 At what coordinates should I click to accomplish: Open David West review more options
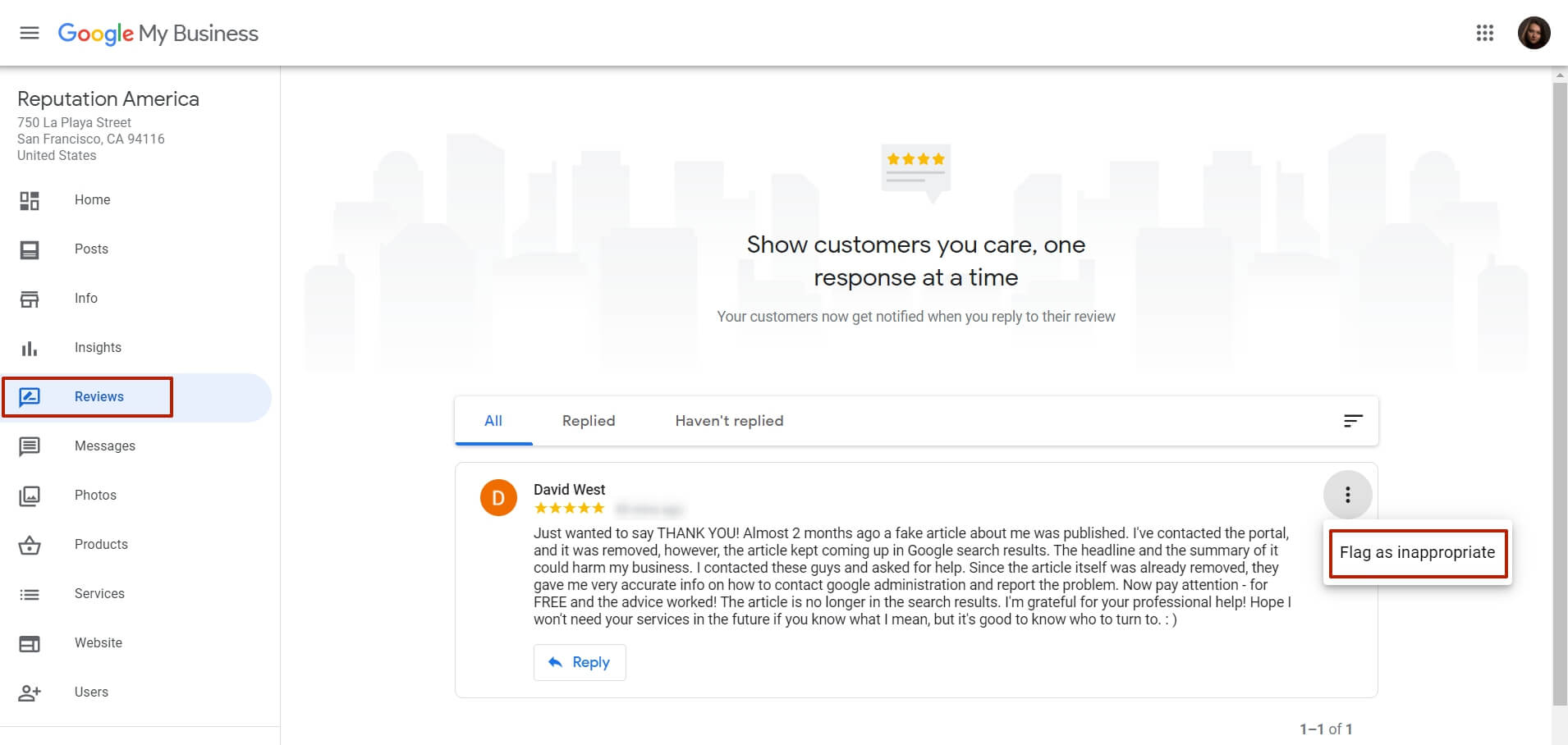(x=1347, y=495)
